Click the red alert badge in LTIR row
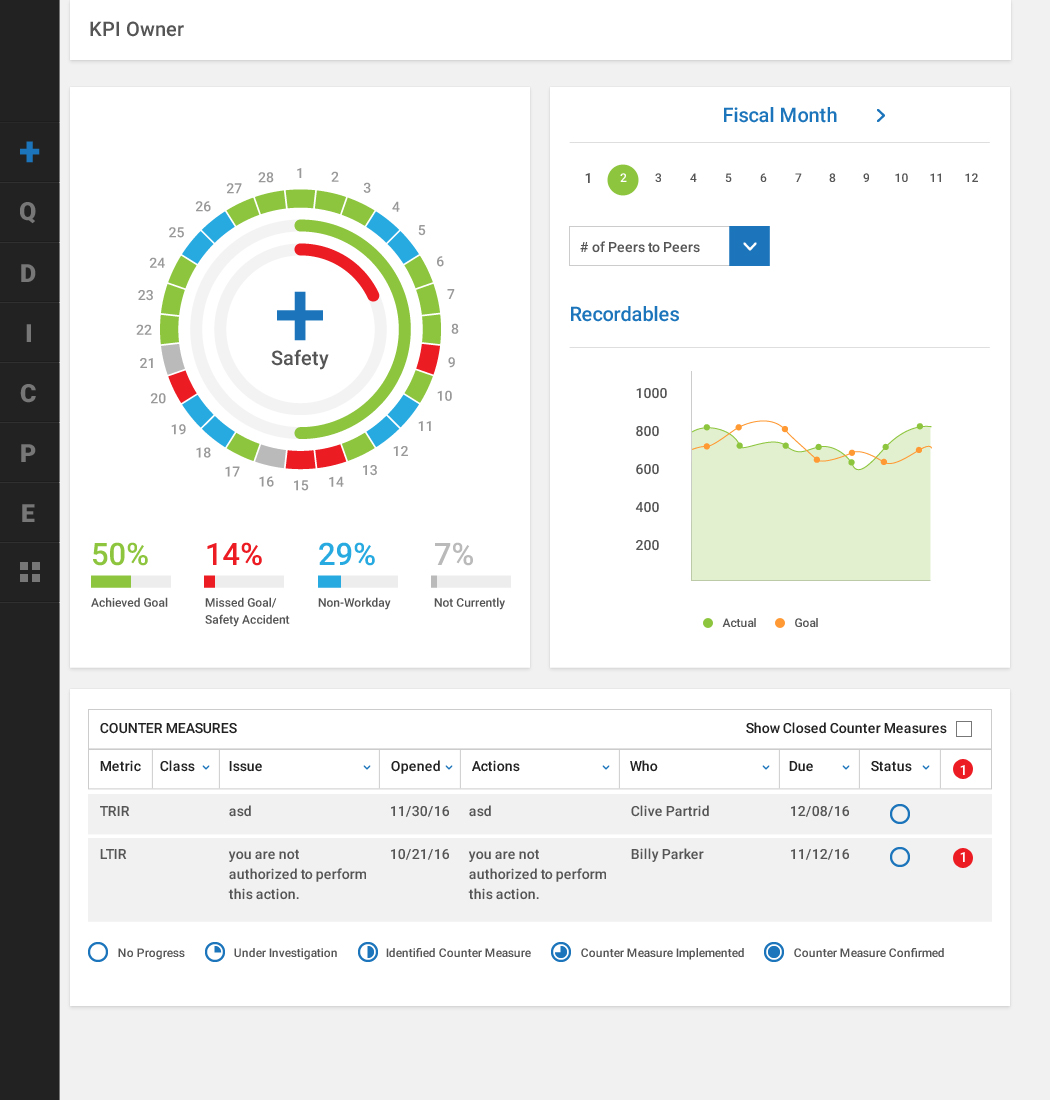 tap(962, 858)
